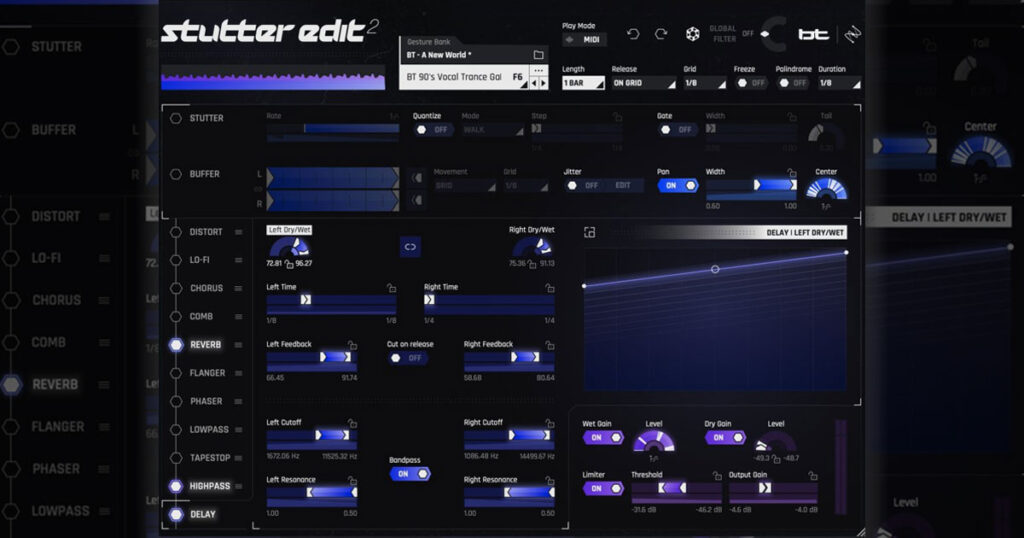Image resolution: width=1024 pixels, height=538 pixels.
Task: Toggle the Freeze switch
Action: pyautogui.click(x=750, y=83)
